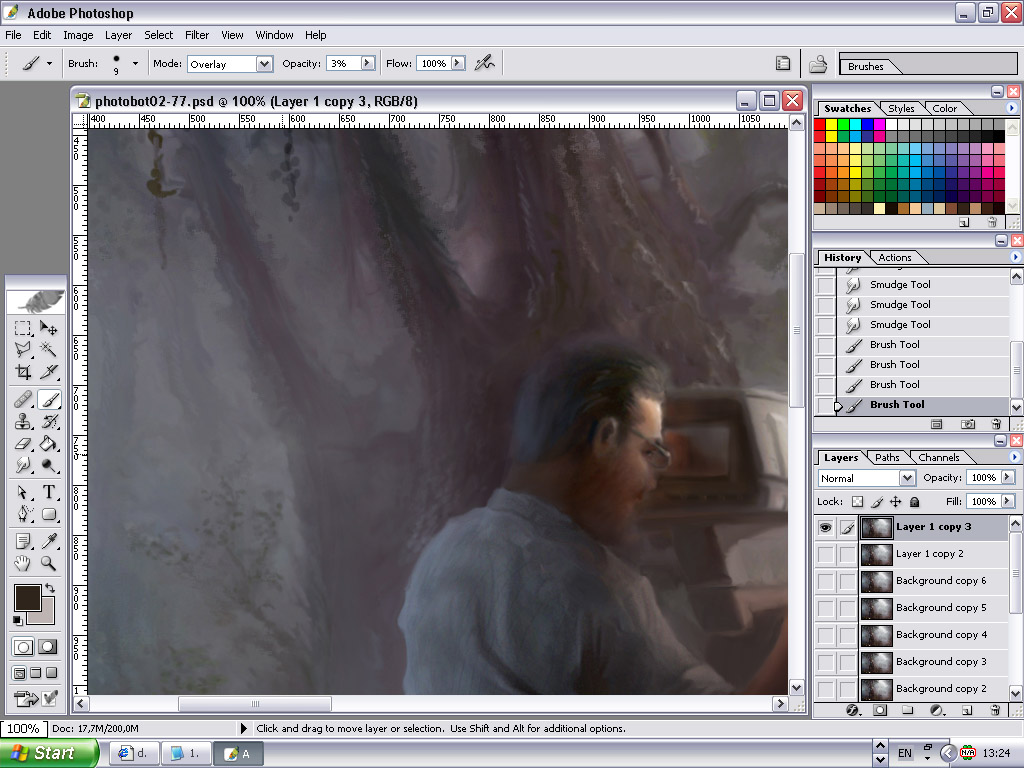Select the Paint Bucket tool
The width and height of the screenshot is (1024, 768).
48,443
